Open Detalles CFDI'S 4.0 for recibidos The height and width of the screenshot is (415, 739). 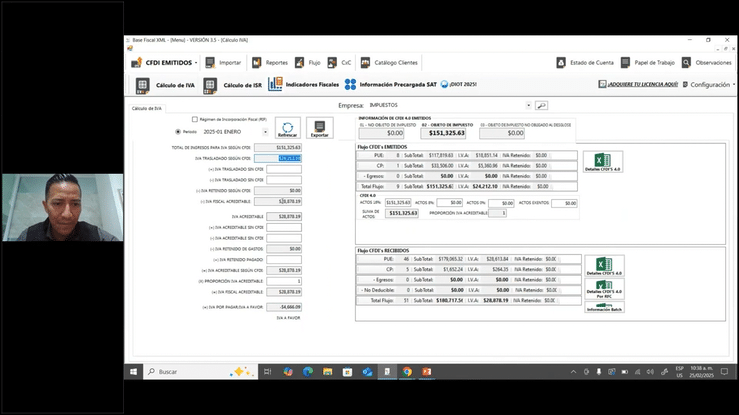pos(604,266)
